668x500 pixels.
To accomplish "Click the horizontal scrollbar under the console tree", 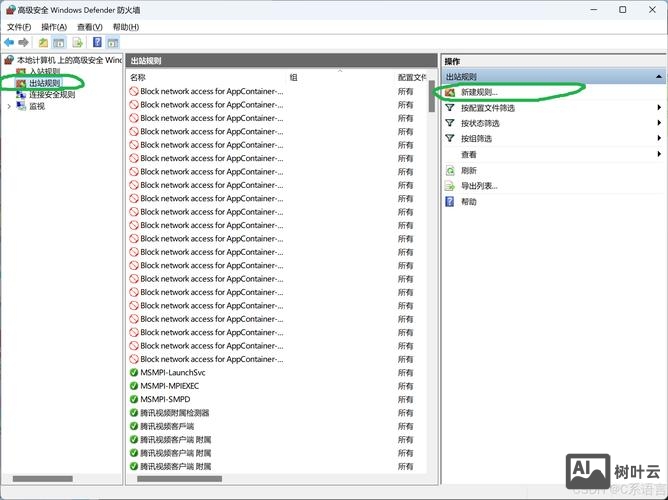I will pyautogui.click(x=43, y=479).
